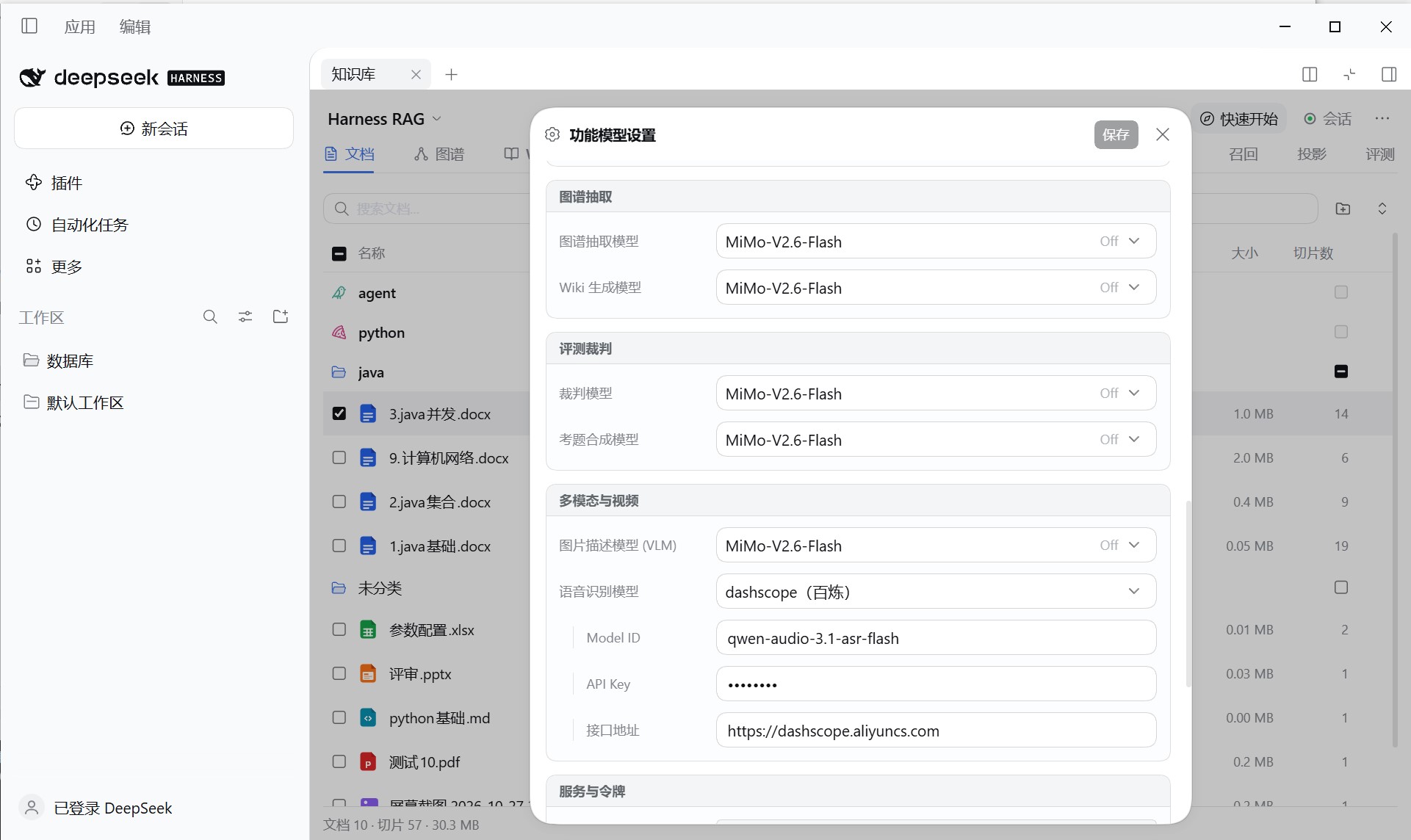Viewport: 1411px width, 840px height.
Task: Check the 评审.pptx checkbox
Action: coord(339,673)
